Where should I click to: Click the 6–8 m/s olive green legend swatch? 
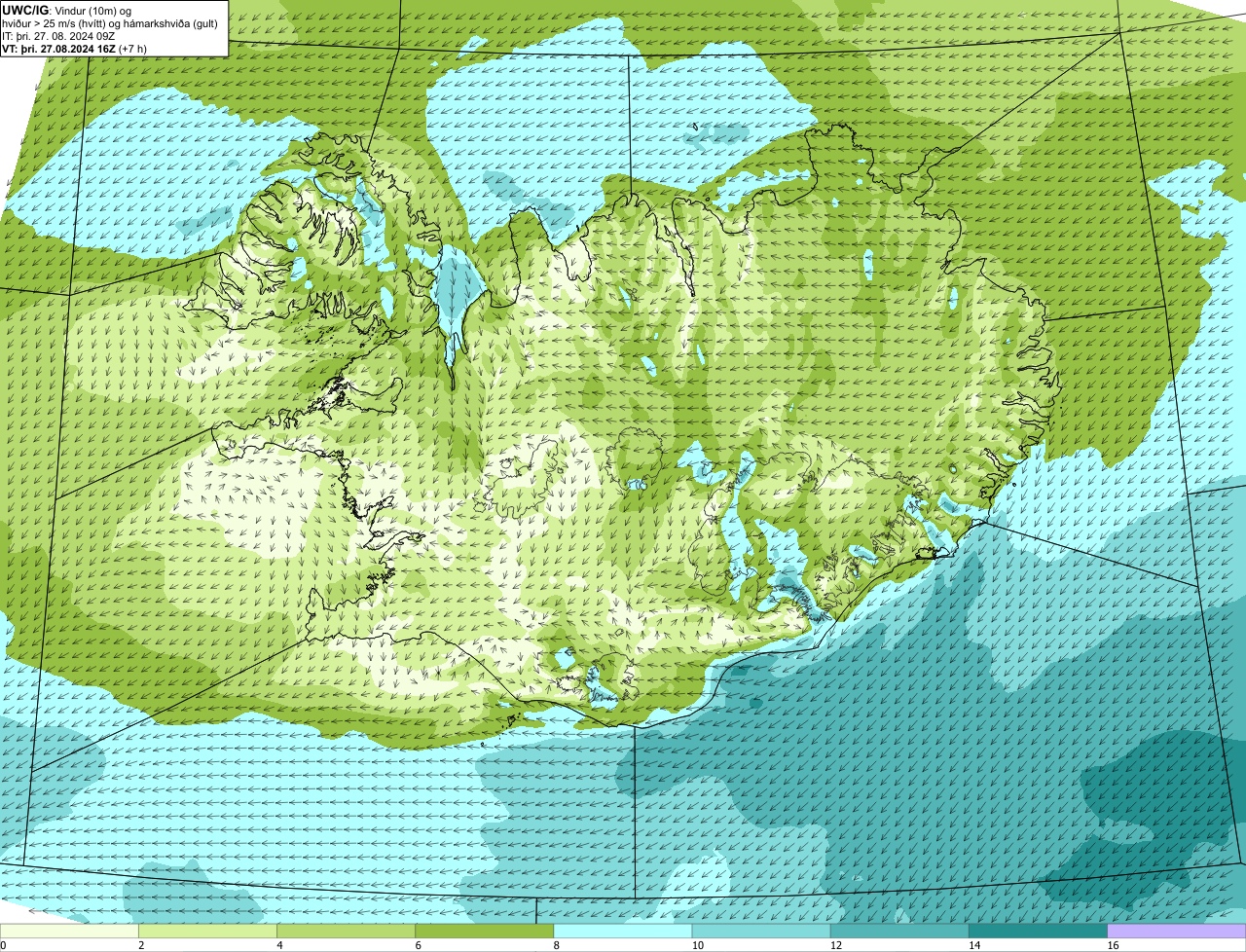click(x=485, y=932)
